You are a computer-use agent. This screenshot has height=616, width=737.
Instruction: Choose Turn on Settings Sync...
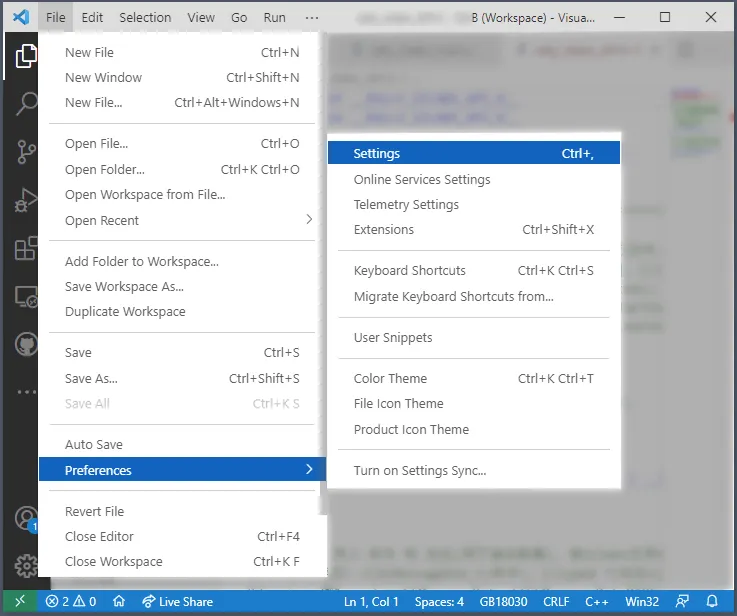coord(474,470)
